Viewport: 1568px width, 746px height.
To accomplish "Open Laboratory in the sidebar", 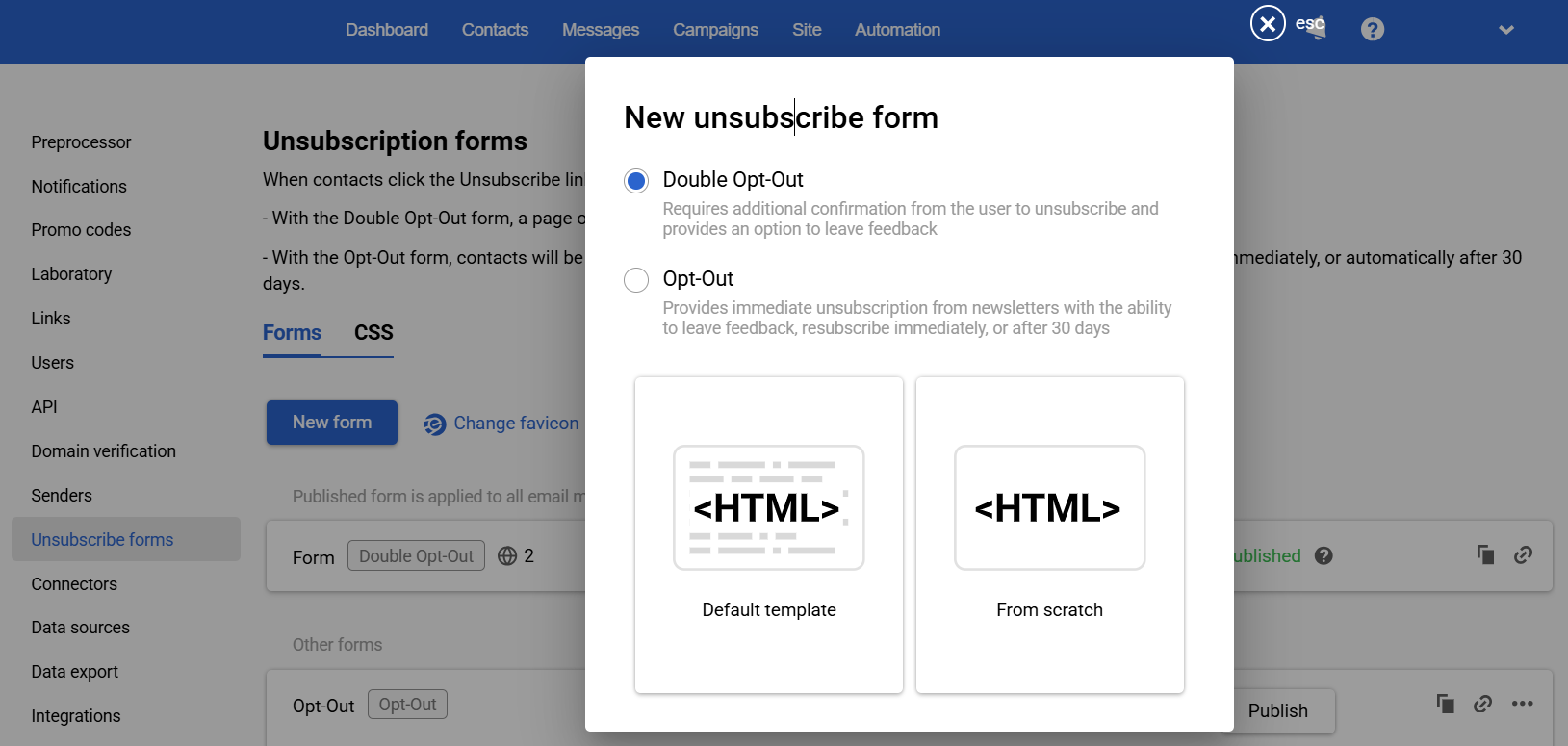I will [71, 274].
